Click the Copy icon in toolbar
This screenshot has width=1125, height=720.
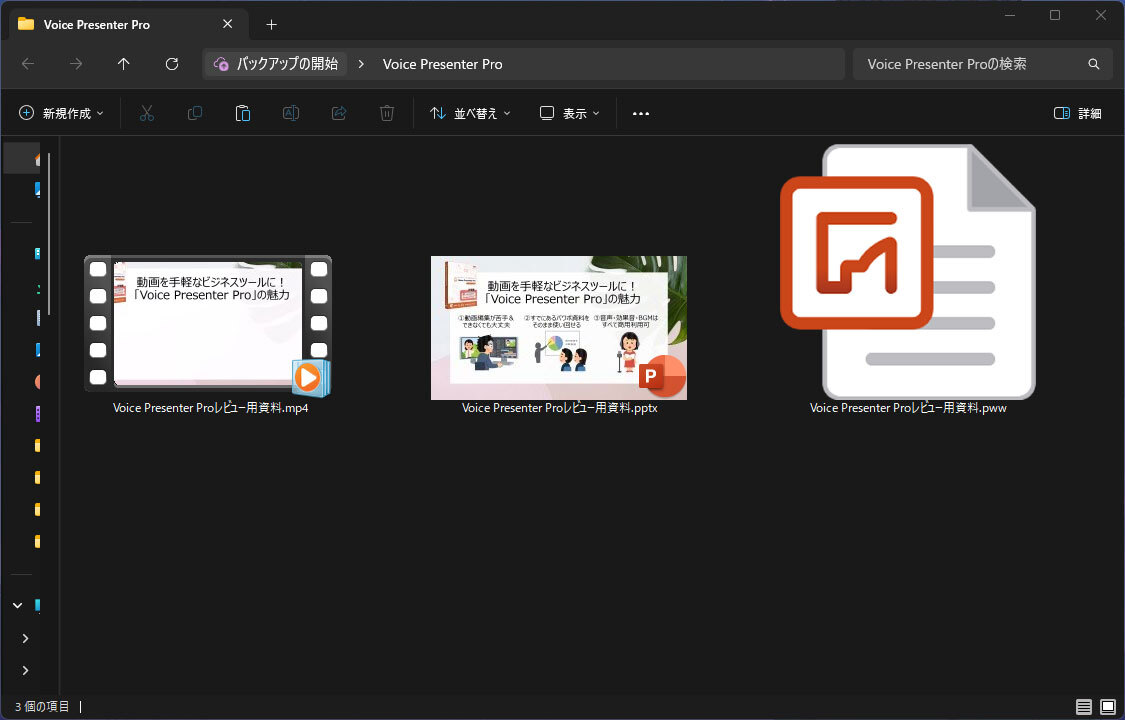195,113
